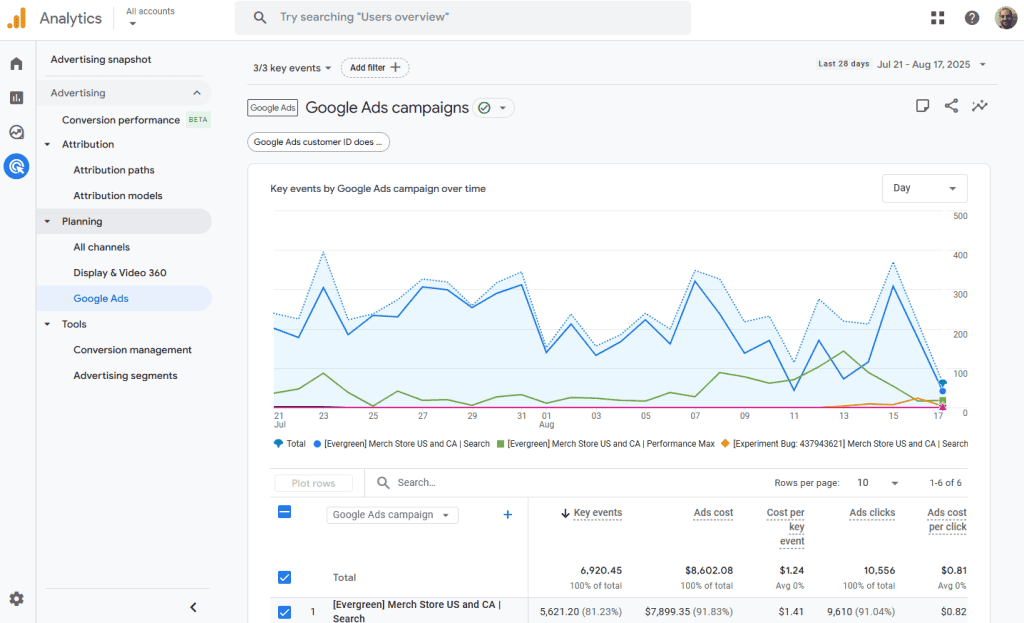1024x623 pixels.
Task: Click the blue Search campaign legend marker
Action: pos(317,444)
